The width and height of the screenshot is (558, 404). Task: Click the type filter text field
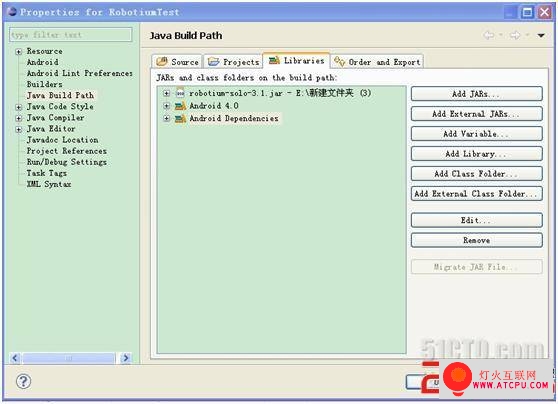(x=70, y=35)
